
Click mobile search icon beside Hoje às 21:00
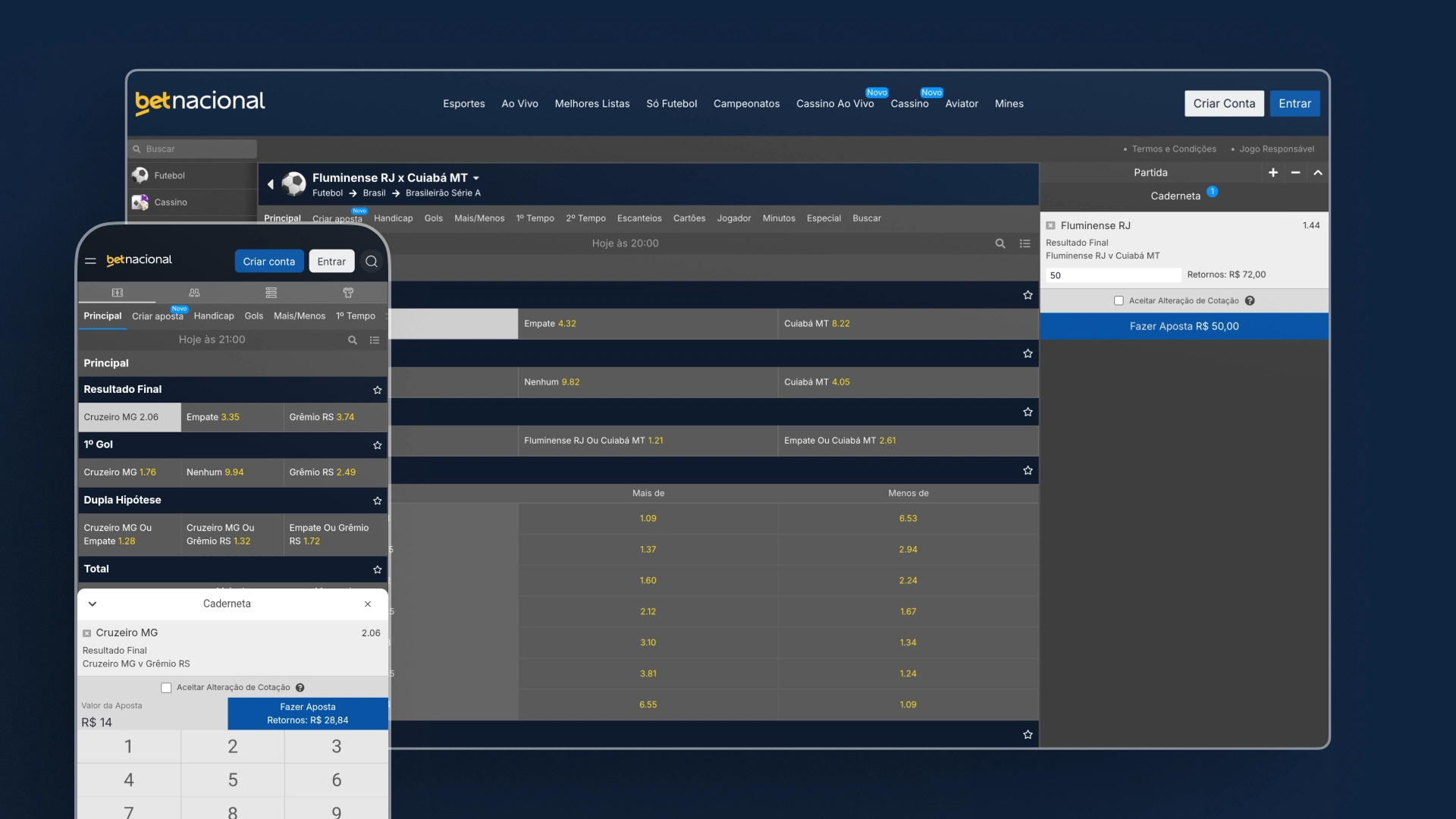[x=352, y=340]
